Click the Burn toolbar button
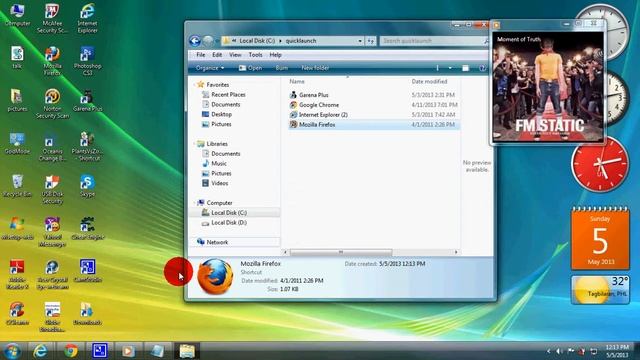This screenshot has width=640, height=360. tap(282, 68)
